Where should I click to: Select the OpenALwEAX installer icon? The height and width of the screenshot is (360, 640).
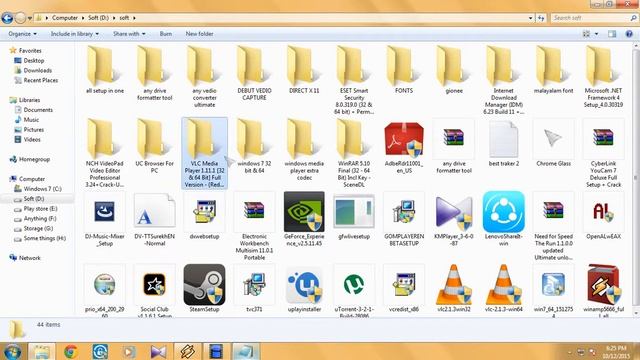click(x=603, y=212)
